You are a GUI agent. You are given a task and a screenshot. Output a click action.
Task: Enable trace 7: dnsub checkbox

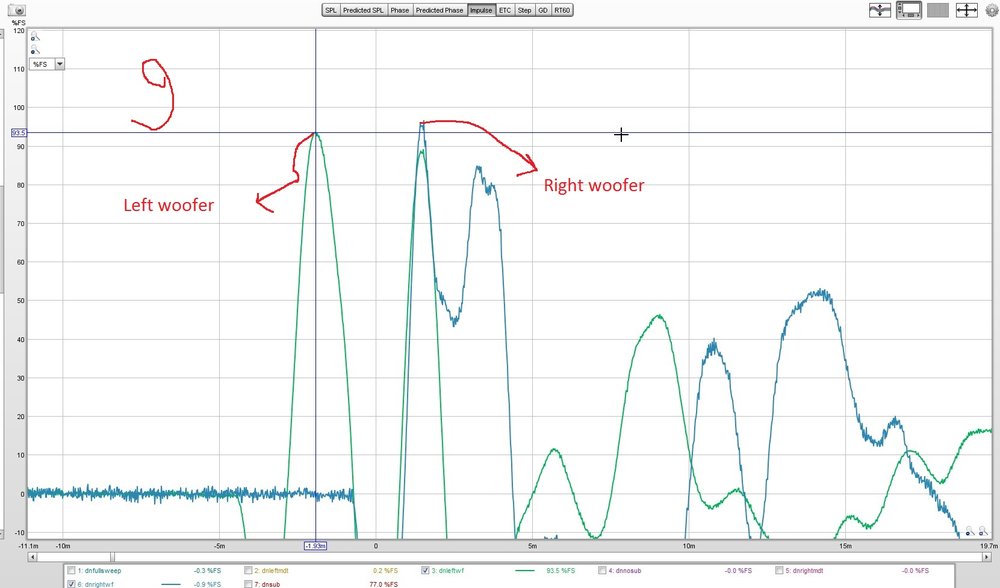point(248,584)
